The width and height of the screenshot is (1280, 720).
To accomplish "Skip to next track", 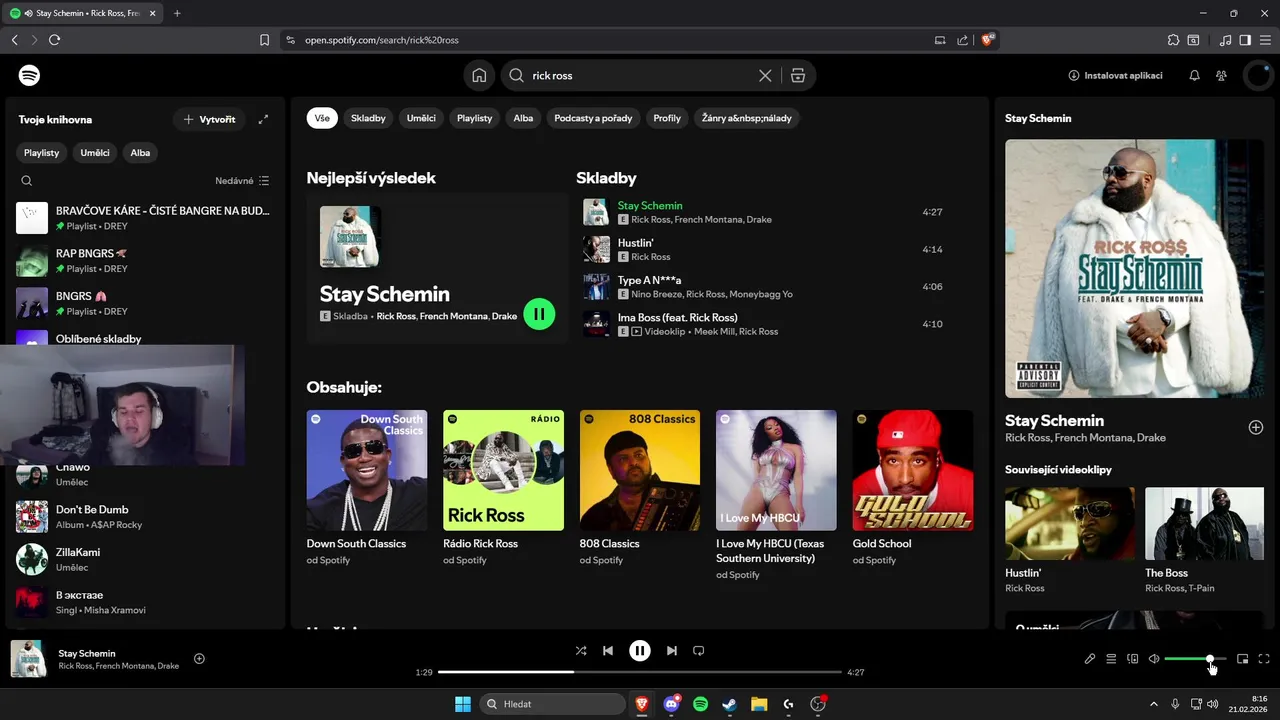I will 672,650.
